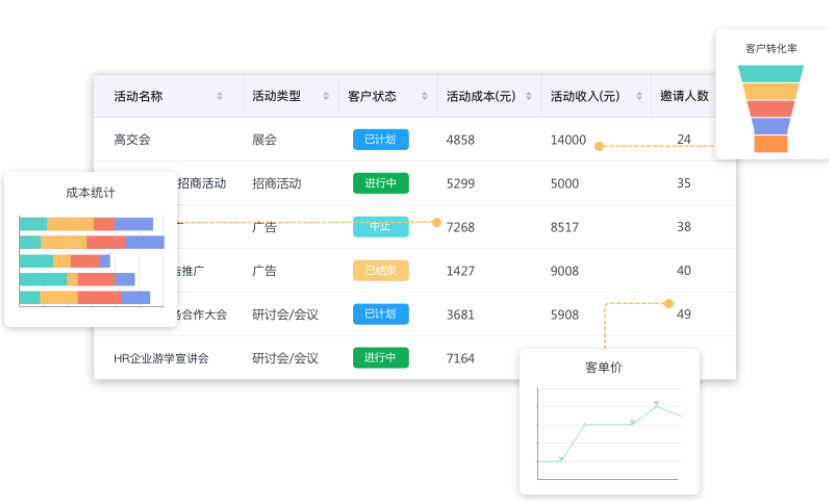The height and width of the screenshot is (501, 829).
Task: Sort by 活动成本(元) column arrows
Action: 529,96
